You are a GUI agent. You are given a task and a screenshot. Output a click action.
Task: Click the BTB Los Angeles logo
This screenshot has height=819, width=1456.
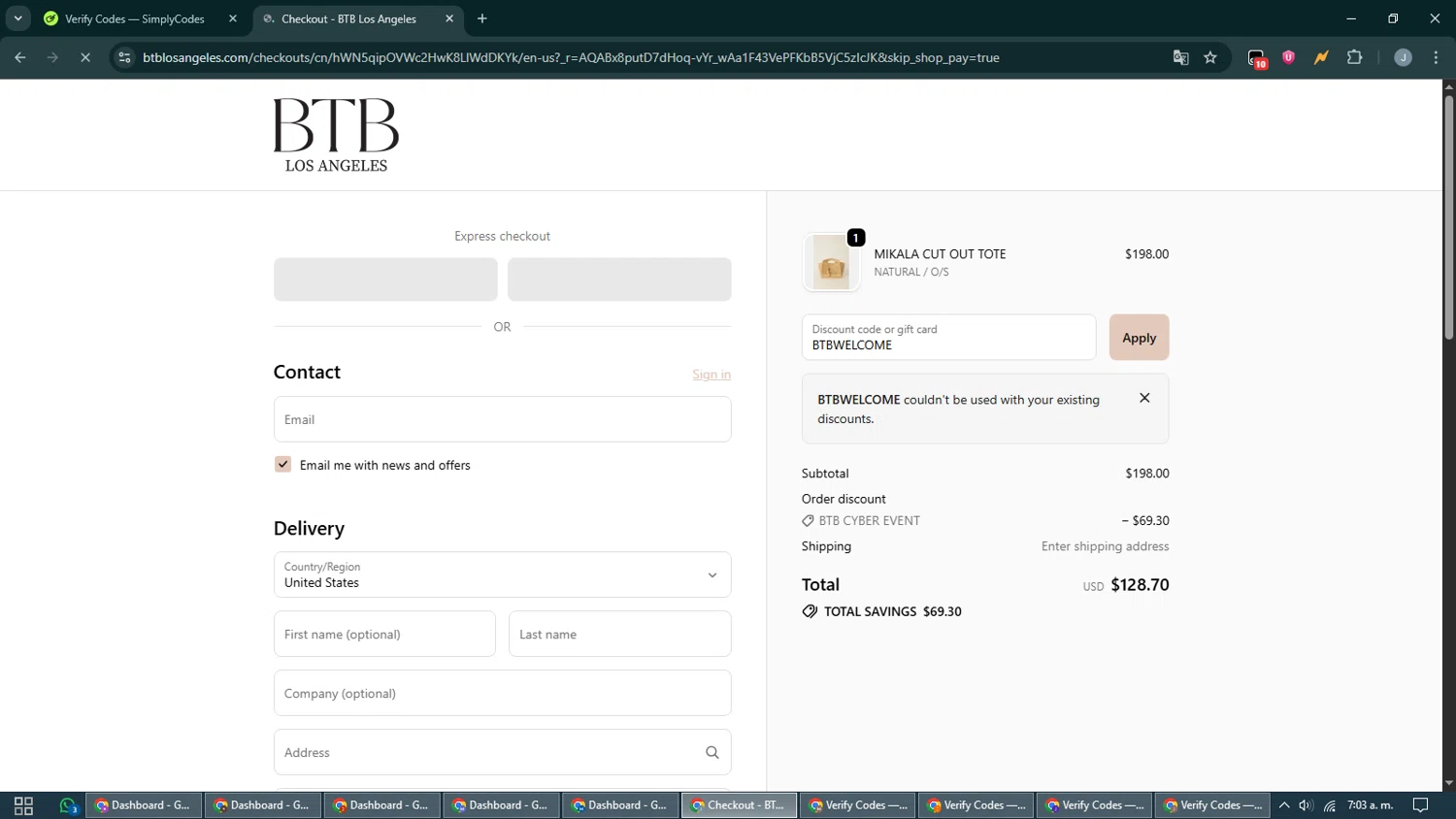[x=336, y=135]
